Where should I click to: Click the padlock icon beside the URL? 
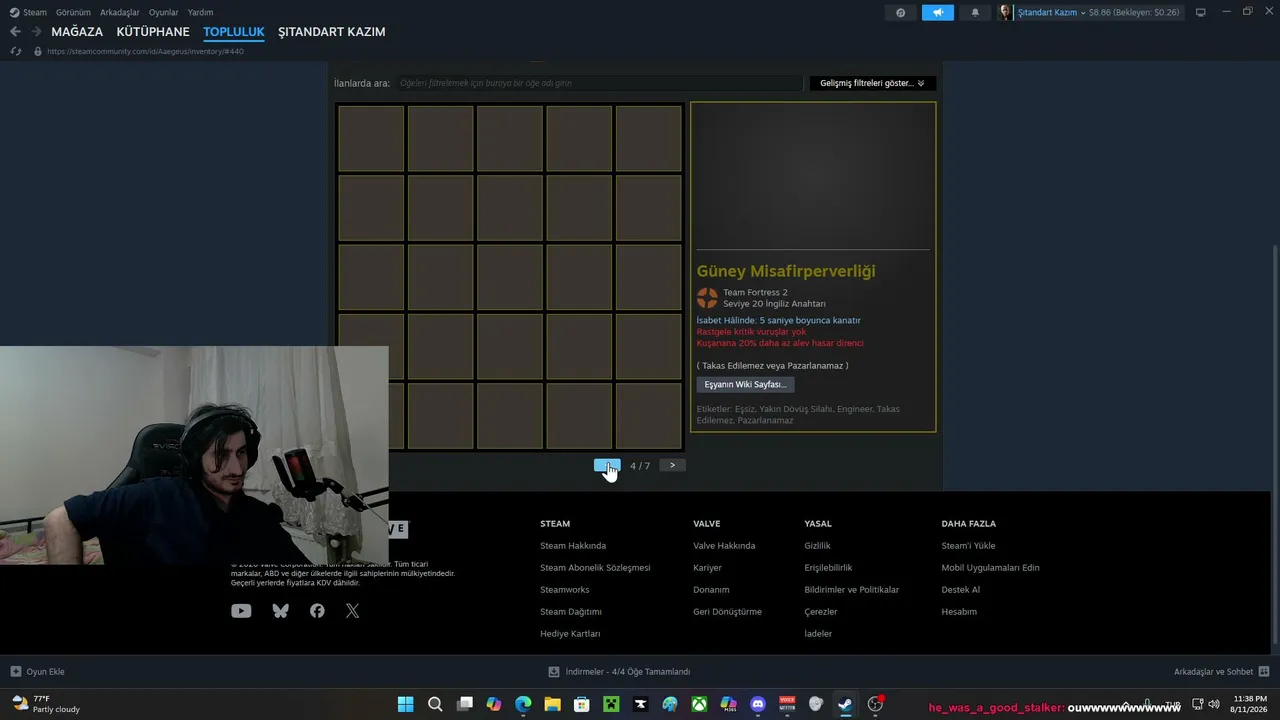[38, 51]
